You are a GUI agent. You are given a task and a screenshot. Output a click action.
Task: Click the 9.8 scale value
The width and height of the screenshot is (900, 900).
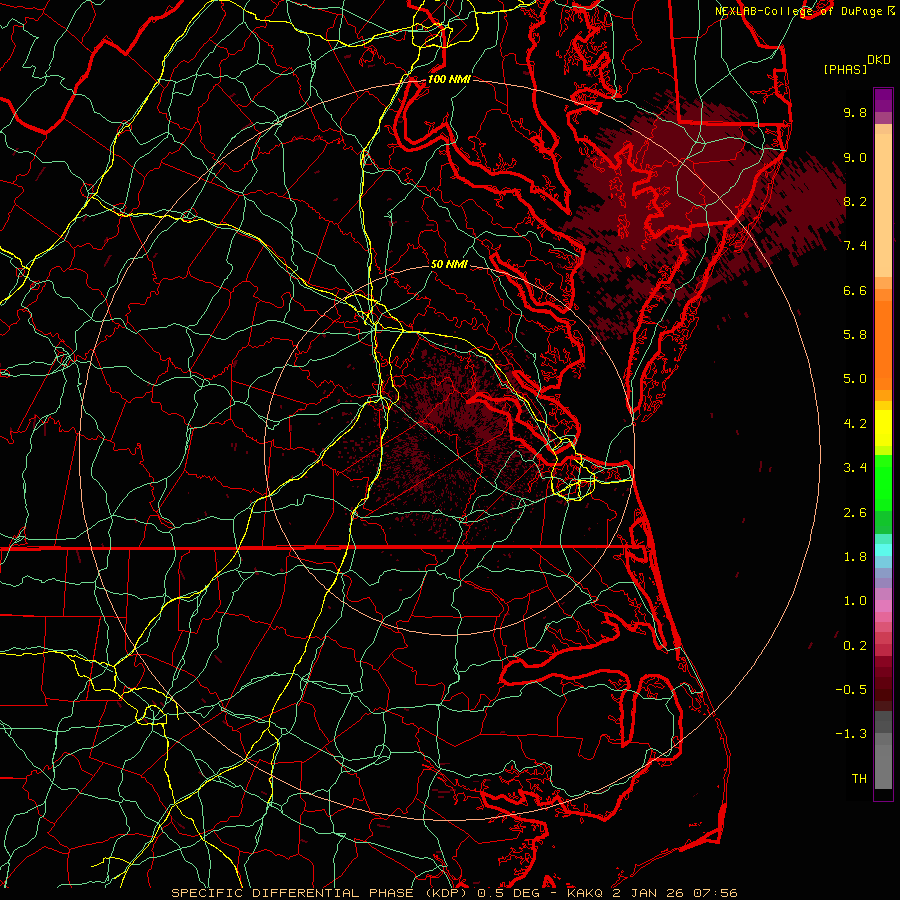(855, 112)
